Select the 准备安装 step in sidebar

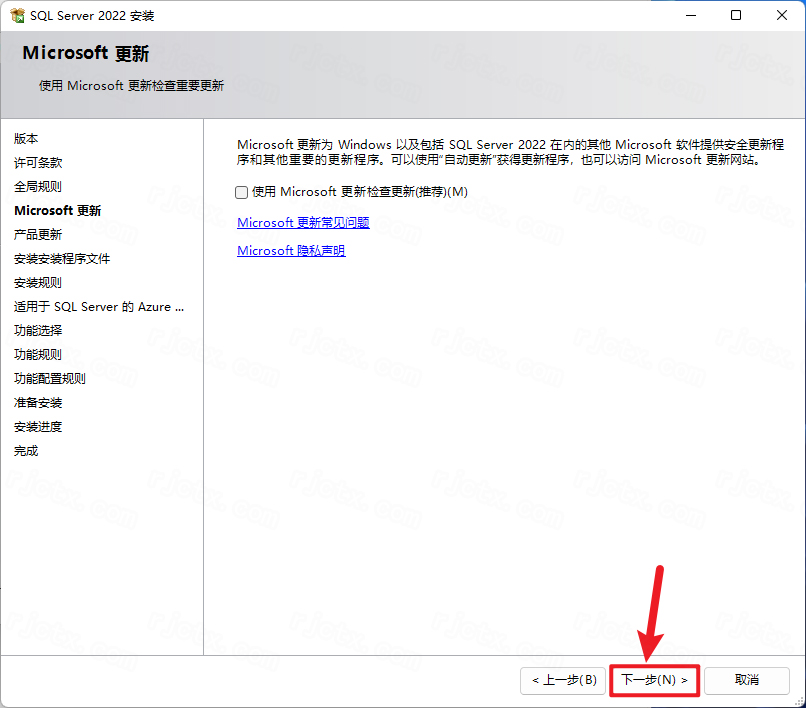click(38, 403)
